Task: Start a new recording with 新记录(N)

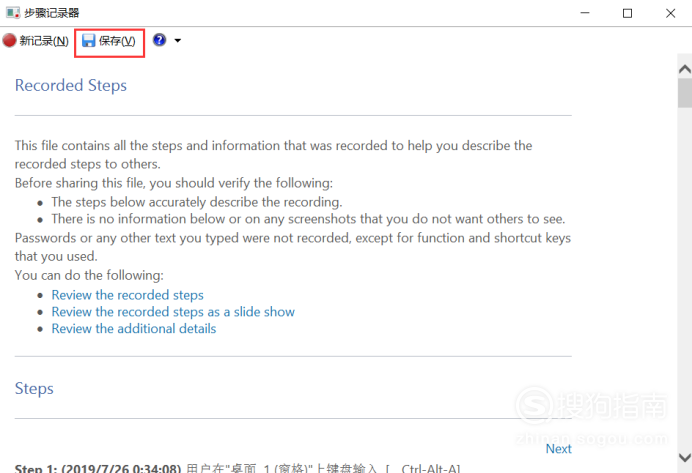Action: point(36,41)
